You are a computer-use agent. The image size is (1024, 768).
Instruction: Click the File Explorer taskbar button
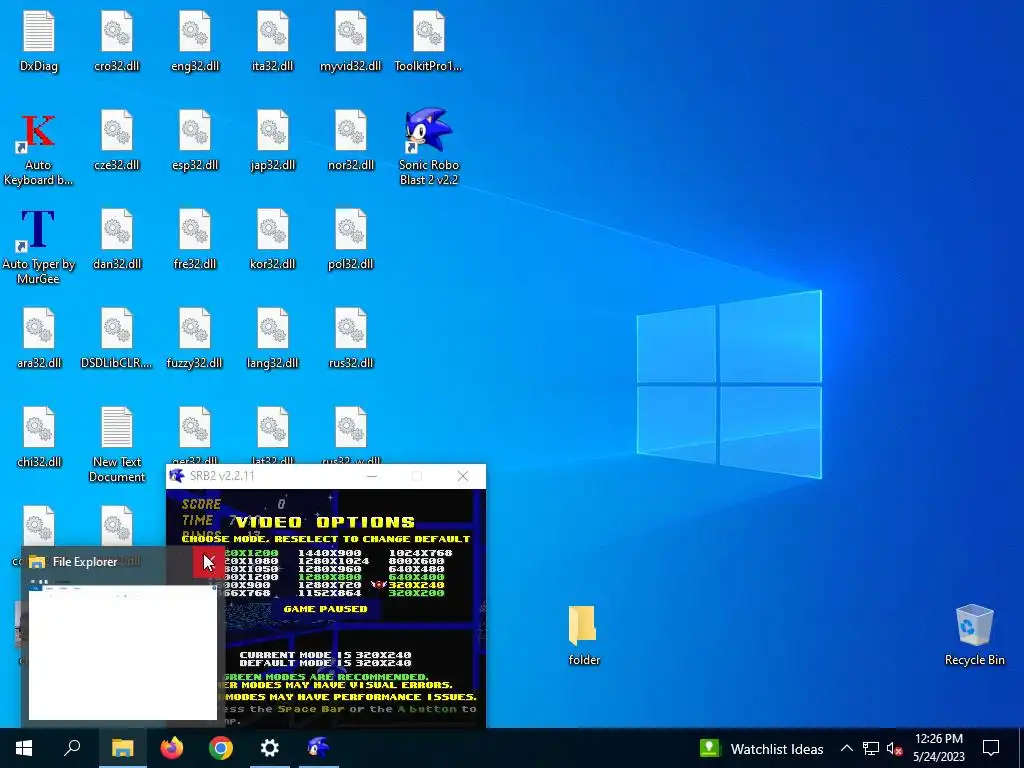pos(122,748)
